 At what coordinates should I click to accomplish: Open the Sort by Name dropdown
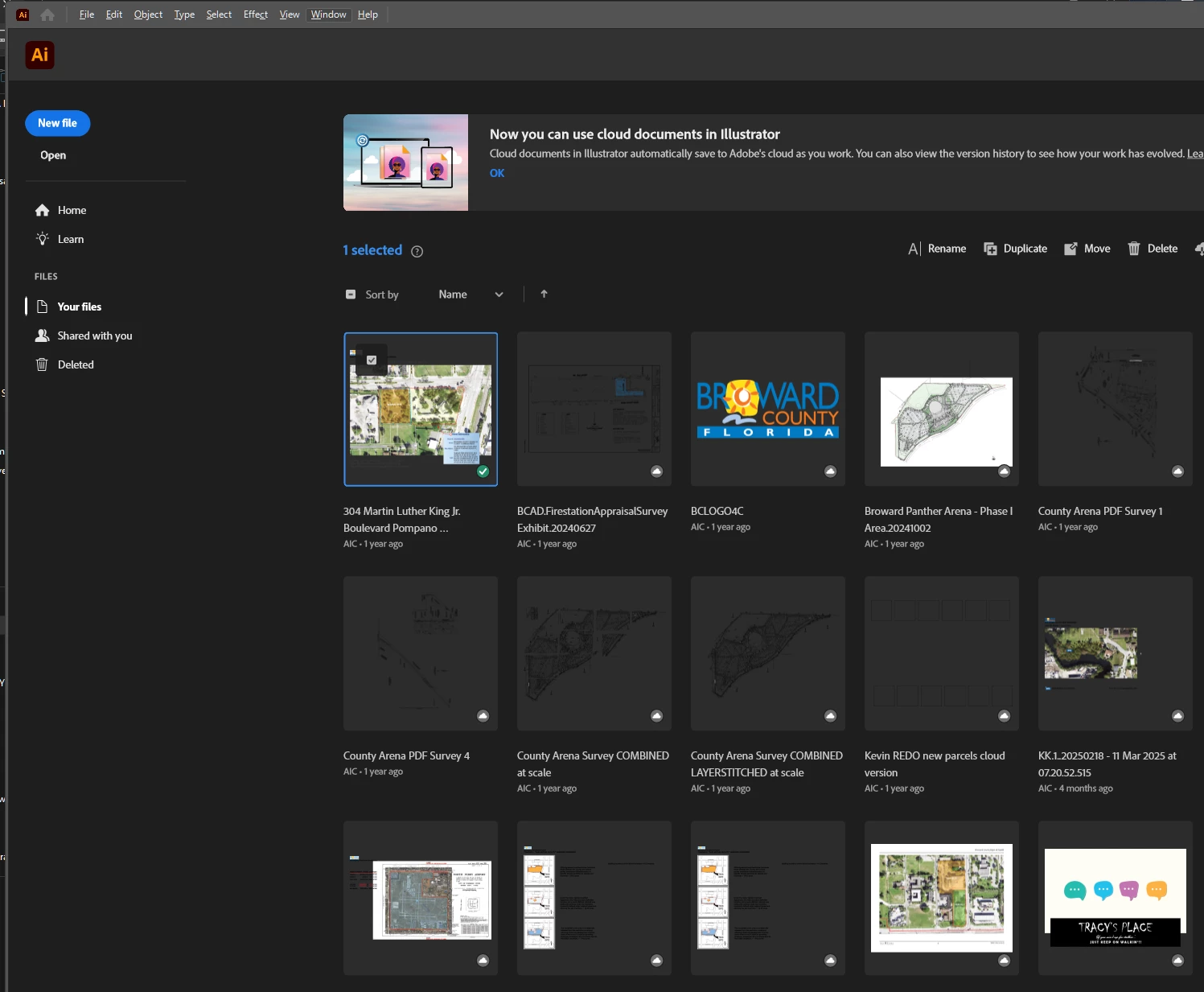471,294
